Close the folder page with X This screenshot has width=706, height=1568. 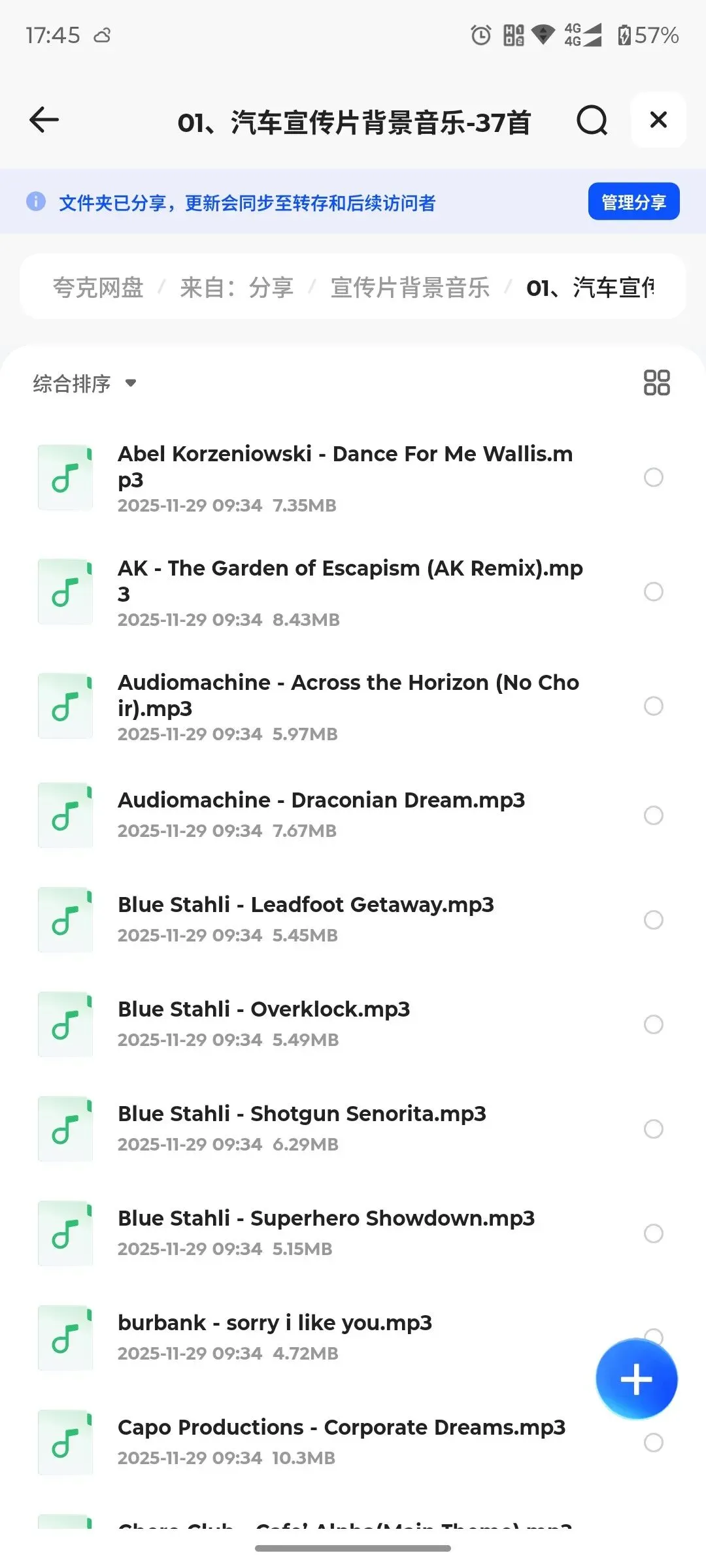pos(658,120)
